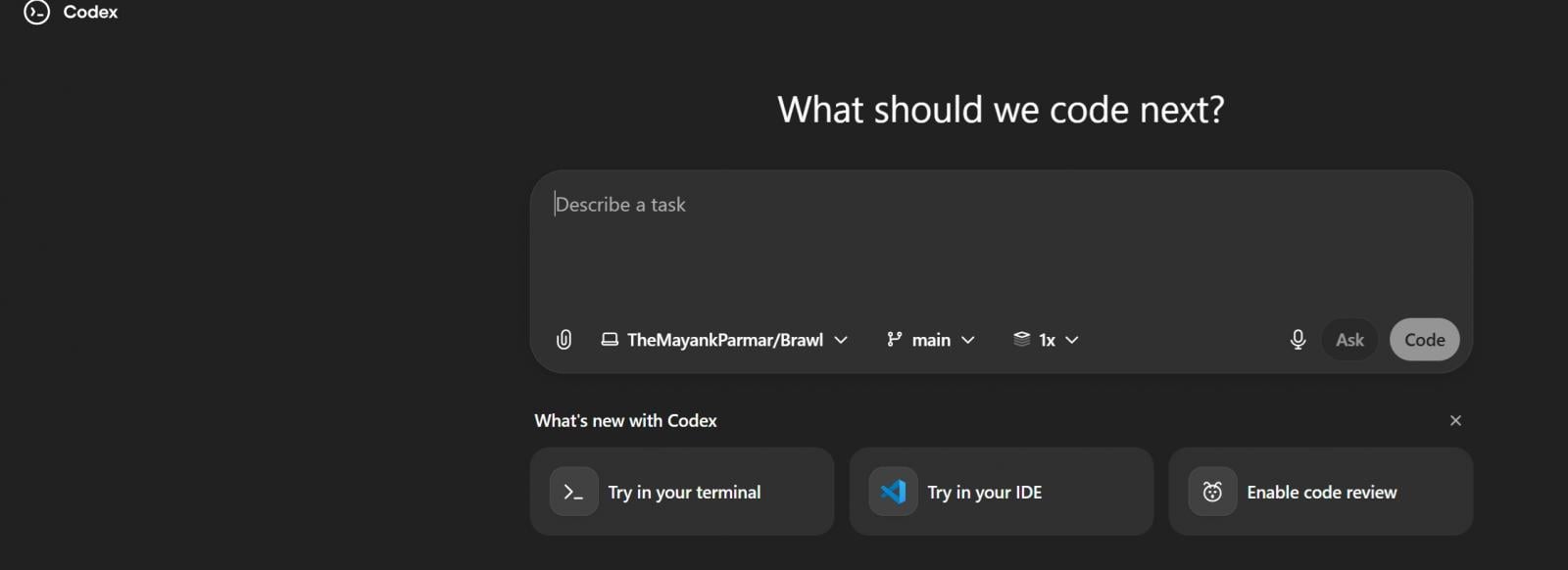This screenshot has width=1568, height=570.
Task: Click the laptop environment icon
Action: (610, 340)
